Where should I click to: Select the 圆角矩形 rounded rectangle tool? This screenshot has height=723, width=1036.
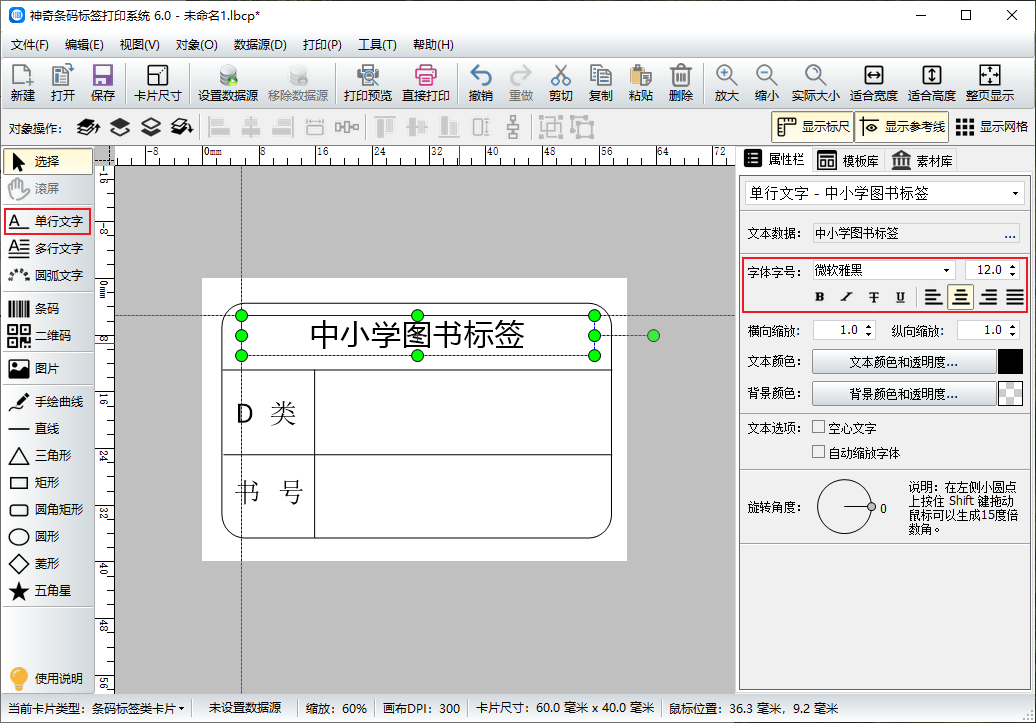(x=48, y=510)
